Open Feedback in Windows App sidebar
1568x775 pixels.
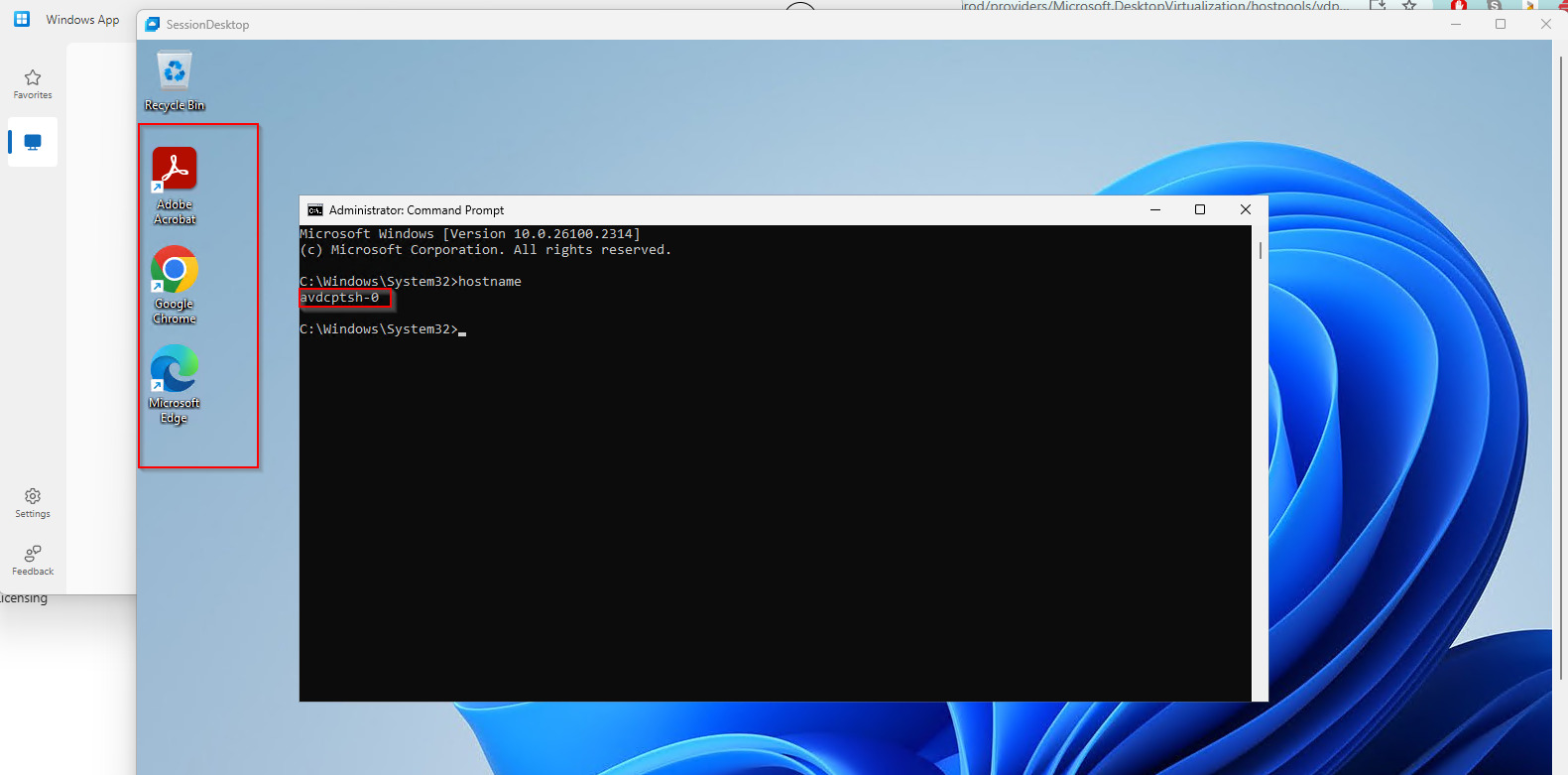(x=33, y=561)
